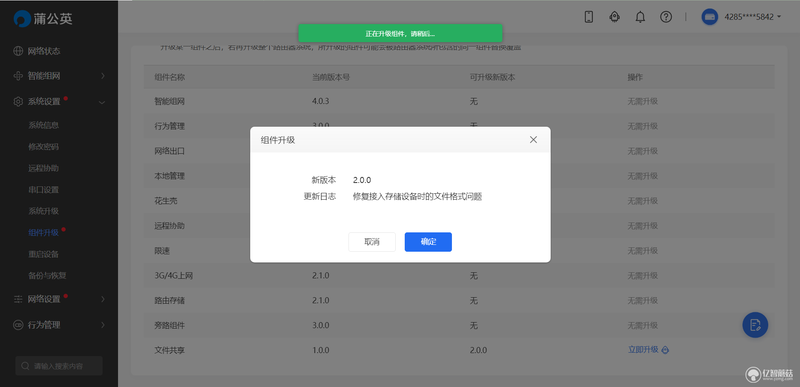This screenshot has width=800, height=387.
Task: Click 旁路组件 component name
Action: click(169, 325)
